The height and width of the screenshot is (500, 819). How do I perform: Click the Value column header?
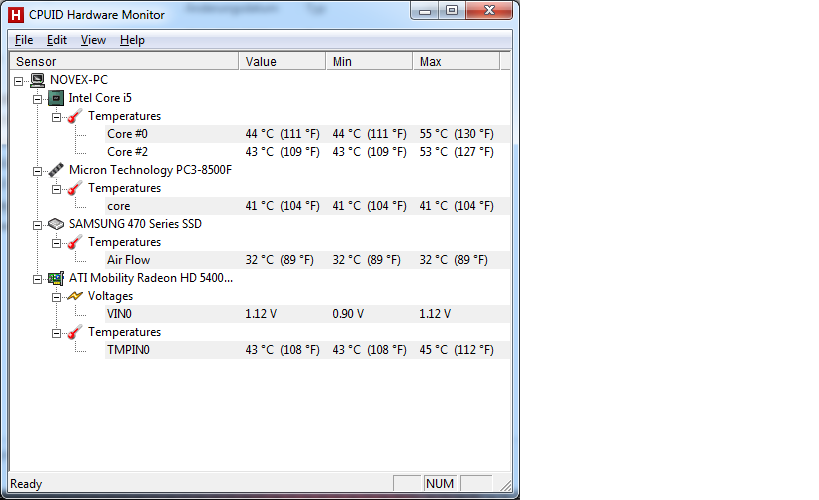point(283,62)
